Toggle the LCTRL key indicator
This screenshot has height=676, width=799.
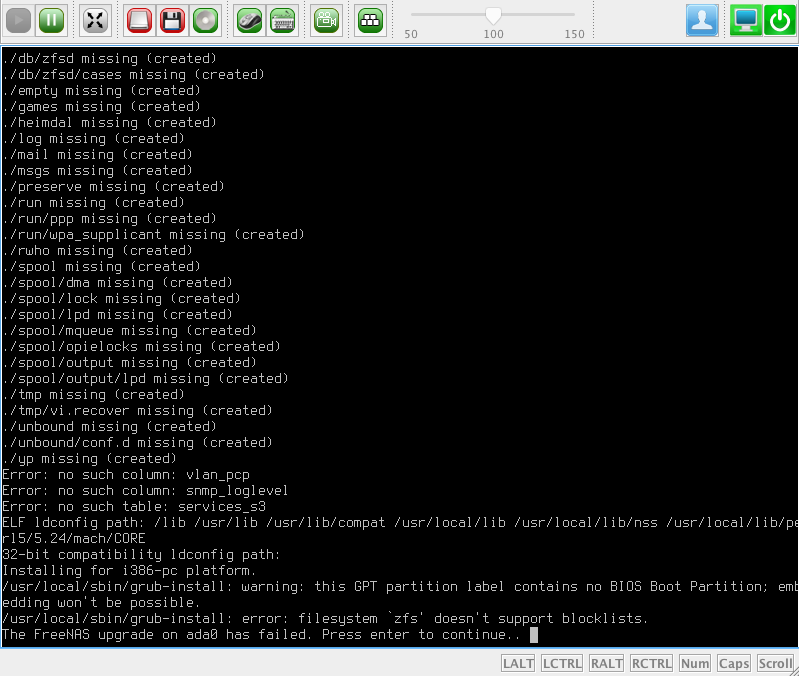pyautogui.click(x=562, y=663)
